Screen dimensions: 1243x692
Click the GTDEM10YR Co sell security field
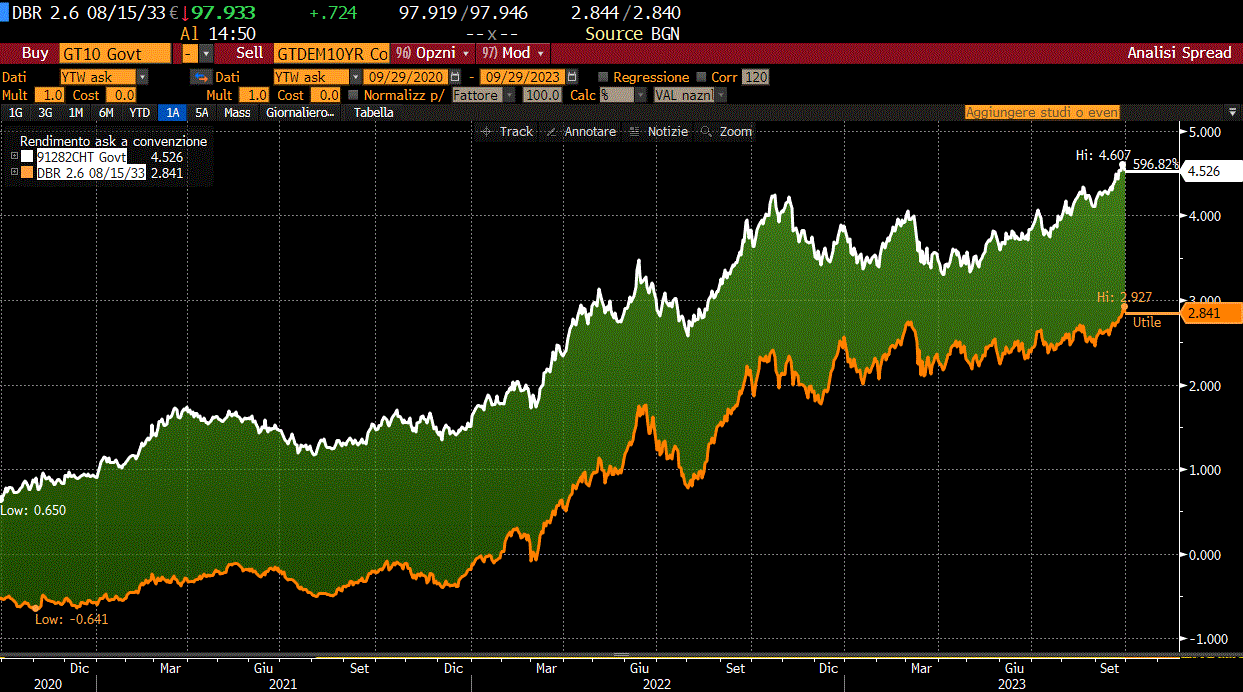[332, 53]
